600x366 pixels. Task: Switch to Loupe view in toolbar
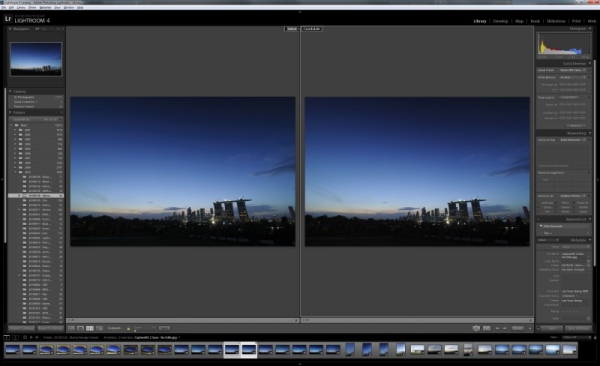(x=80, y=328)
